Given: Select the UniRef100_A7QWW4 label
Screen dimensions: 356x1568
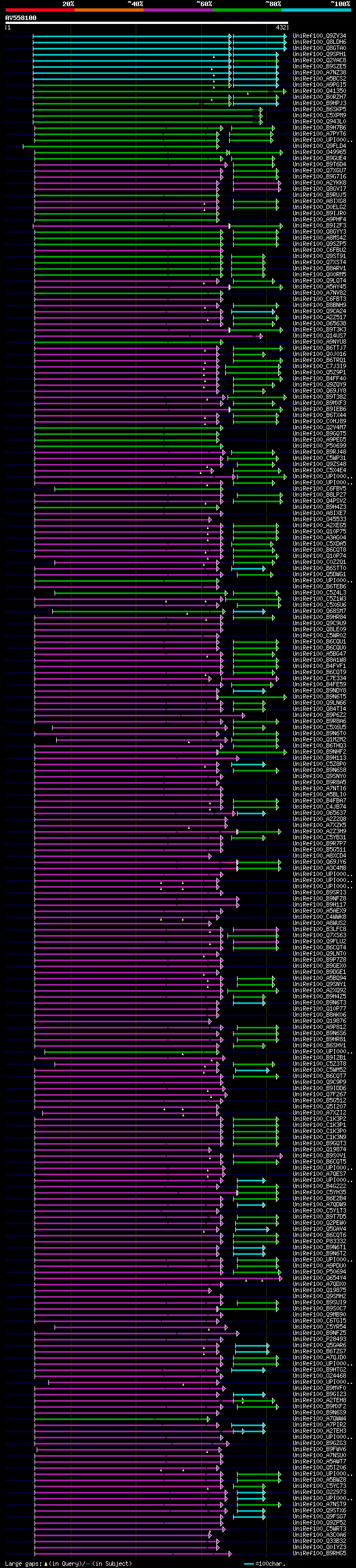Looking at the screenshot, I should [x=319, y=1419].
